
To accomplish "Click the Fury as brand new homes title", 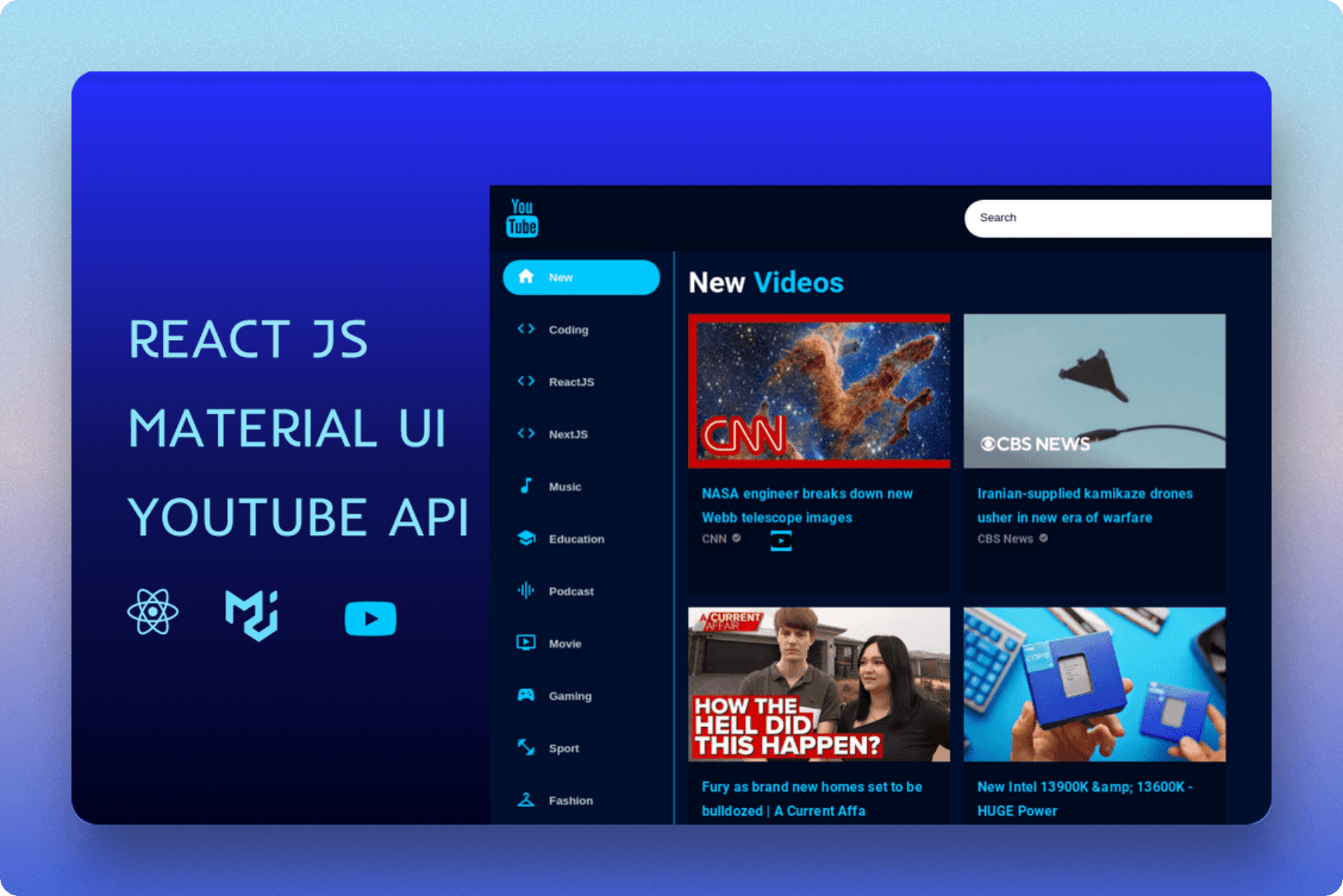I will point(811,799).
